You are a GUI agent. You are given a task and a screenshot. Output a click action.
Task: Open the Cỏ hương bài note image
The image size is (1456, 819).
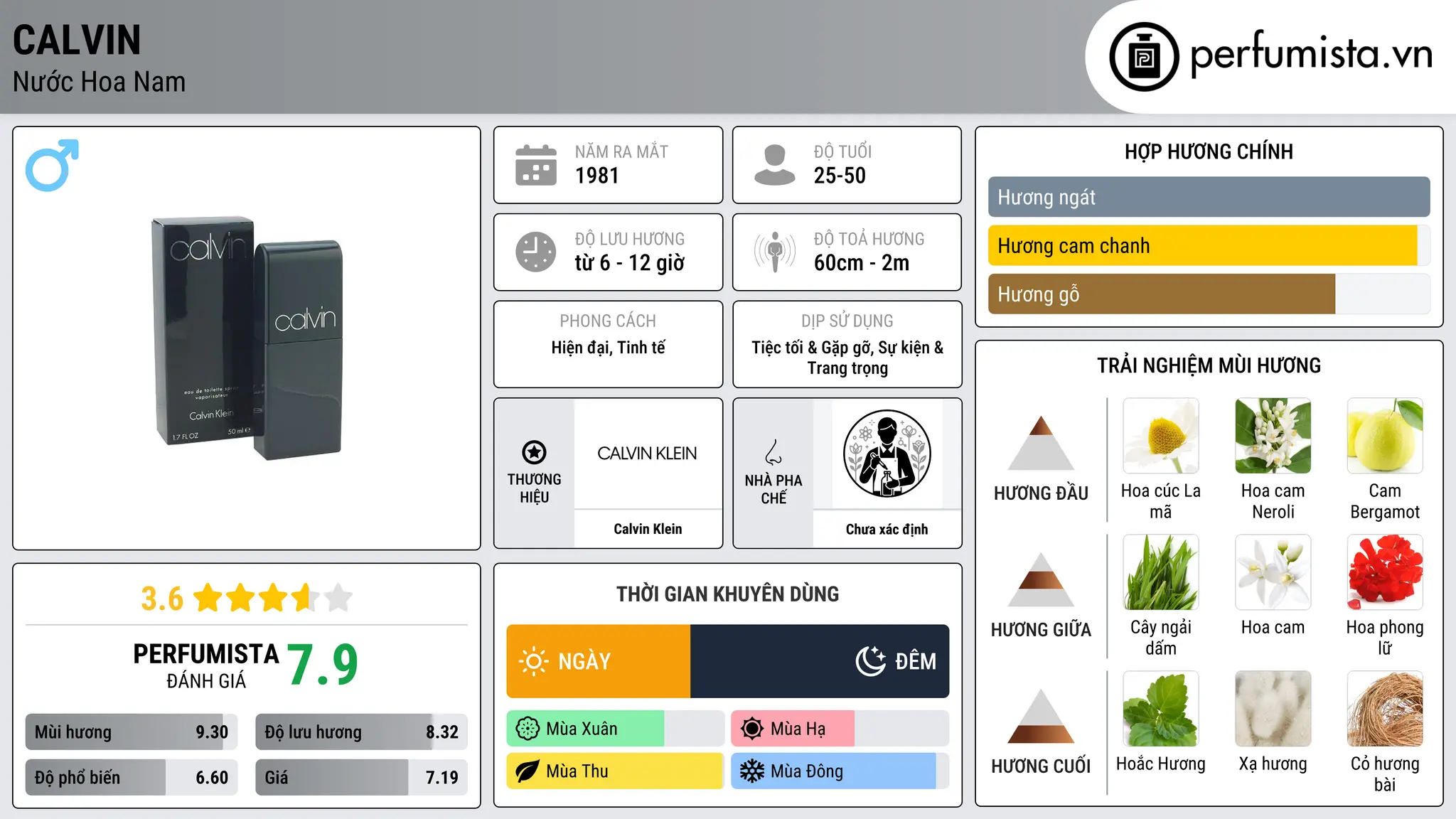[1385, 709]
